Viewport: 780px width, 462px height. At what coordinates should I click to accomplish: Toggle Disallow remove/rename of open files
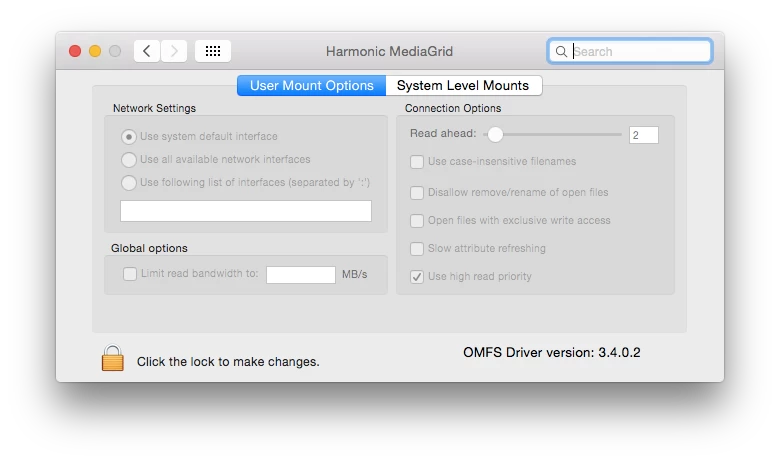[417, 192]
